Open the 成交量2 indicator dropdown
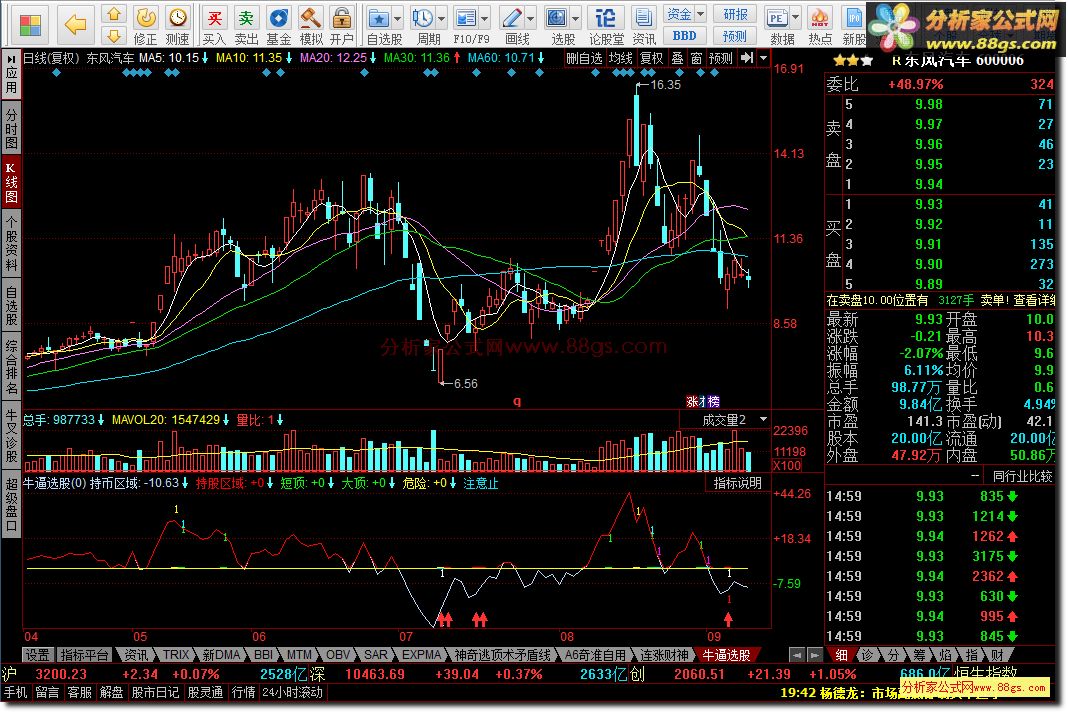 [763, 420]
